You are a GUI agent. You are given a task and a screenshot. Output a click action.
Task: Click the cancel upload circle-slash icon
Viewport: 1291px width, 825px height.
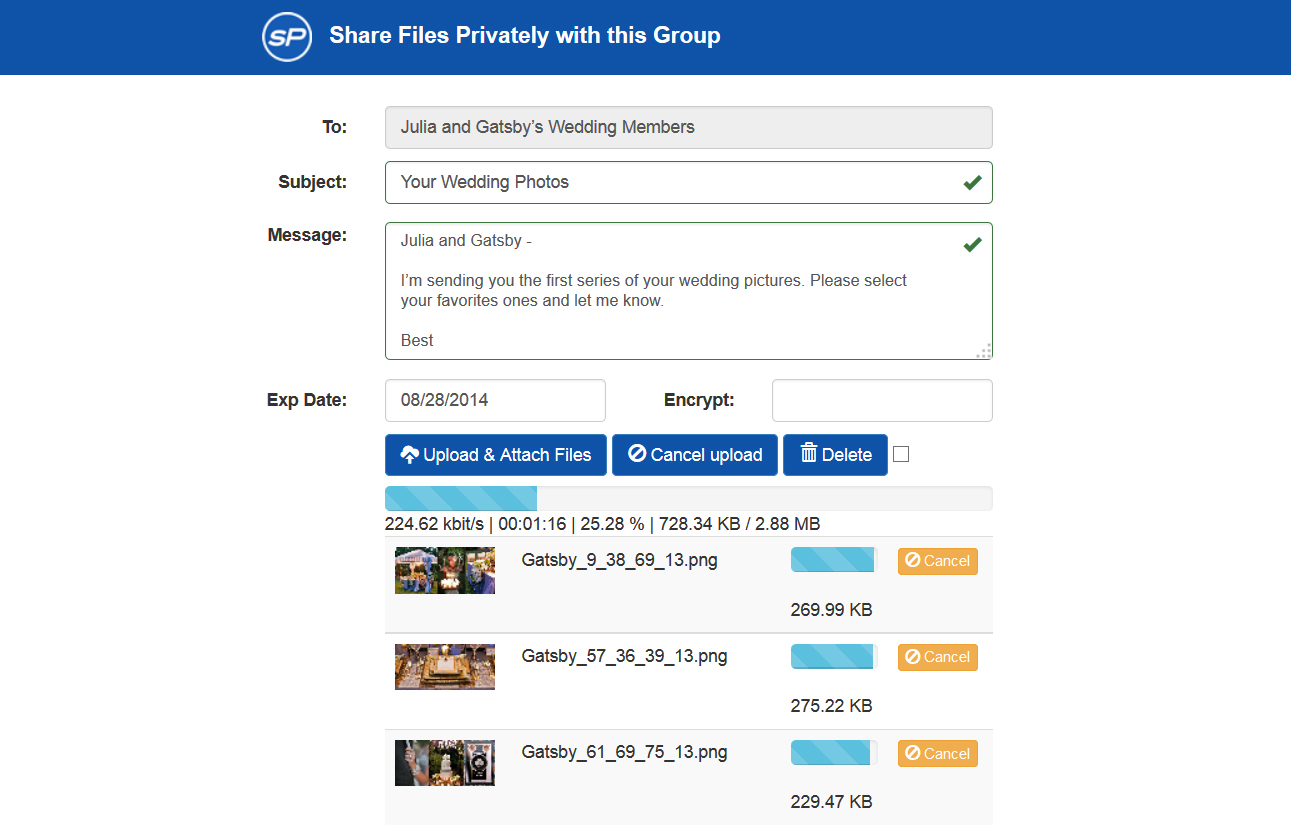point(637,454)
